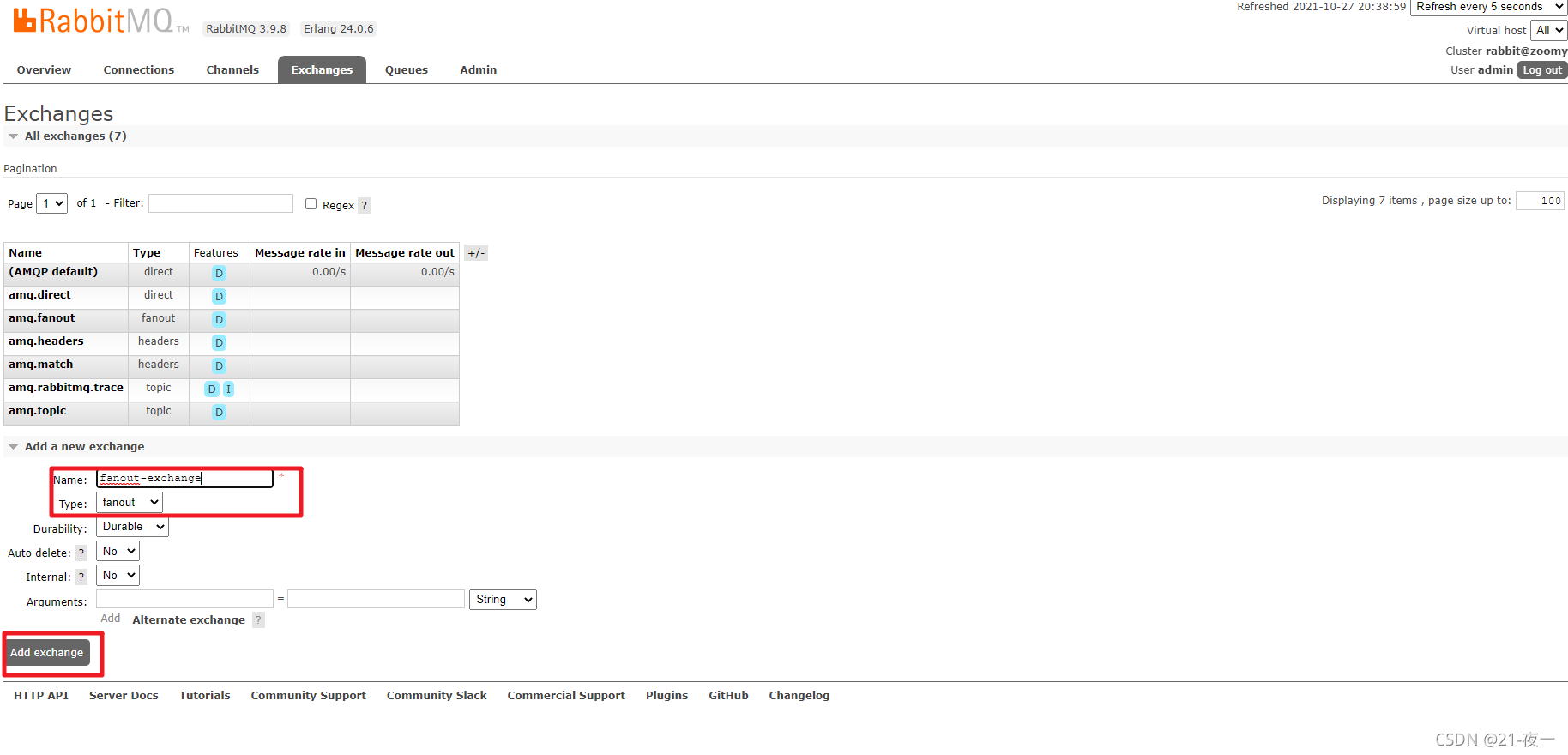1568x755 pixels.
Task: Click the Log out button
Action: coord(1542,70)
